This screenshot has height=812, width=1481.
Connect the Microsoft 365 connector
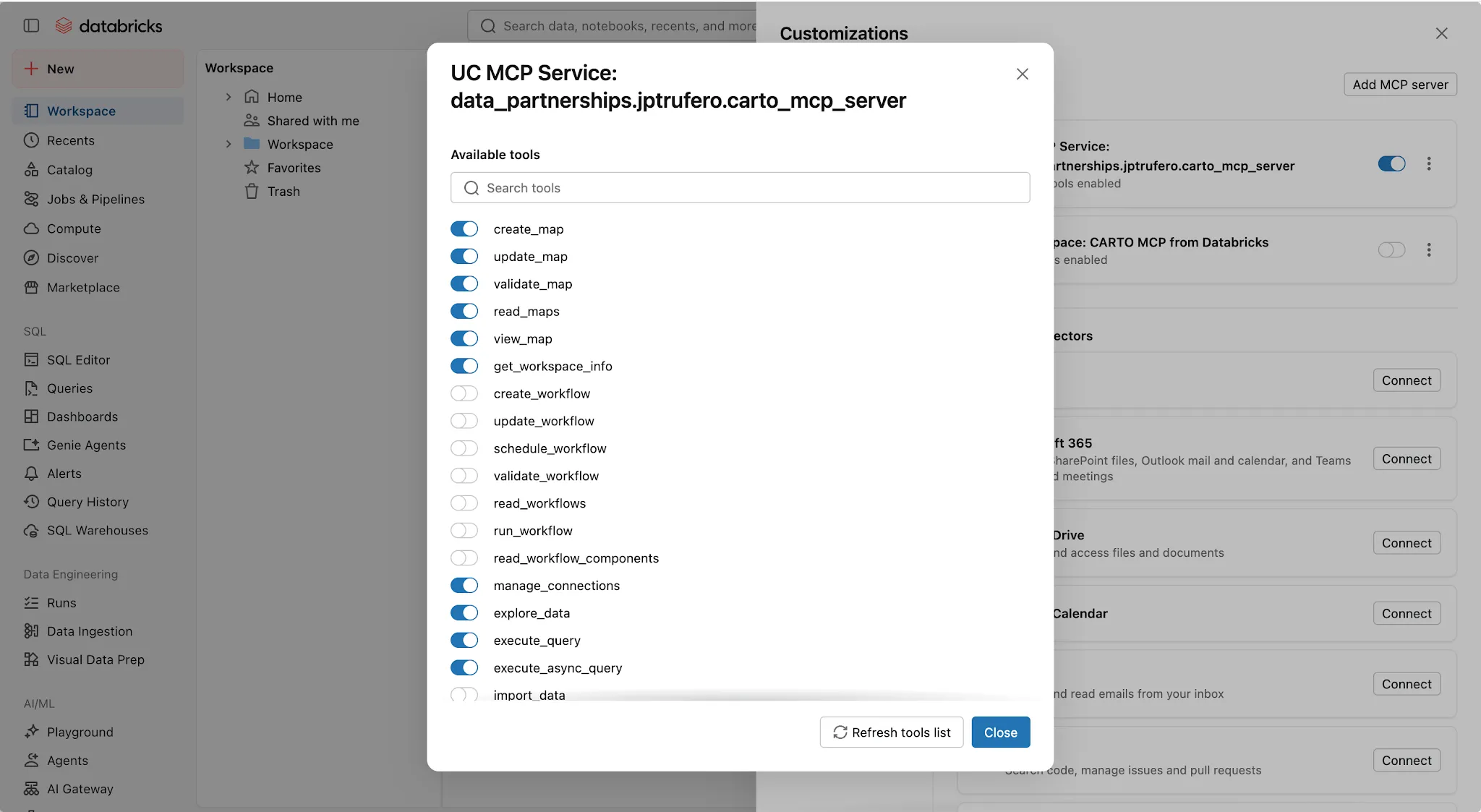click(x=1407, y=459)
